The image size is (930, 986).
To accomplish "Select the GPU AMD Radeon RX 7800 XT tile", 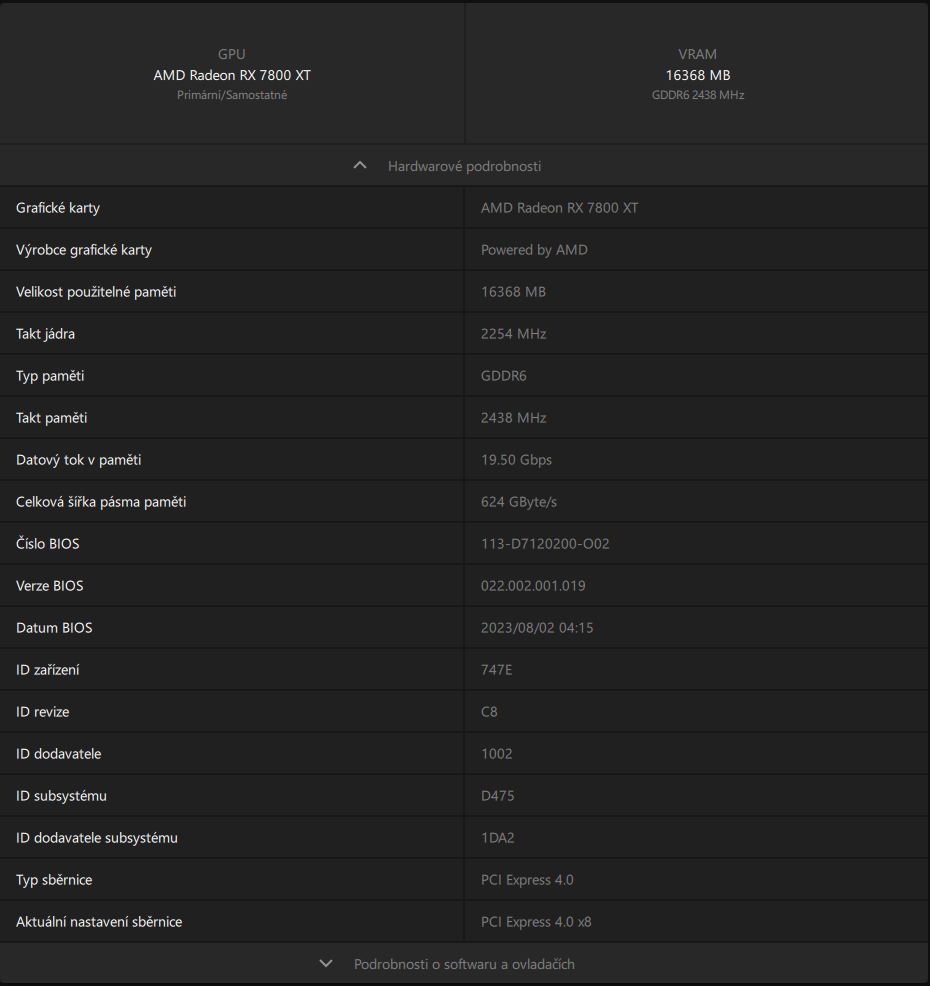I will (x=232, y=74).
